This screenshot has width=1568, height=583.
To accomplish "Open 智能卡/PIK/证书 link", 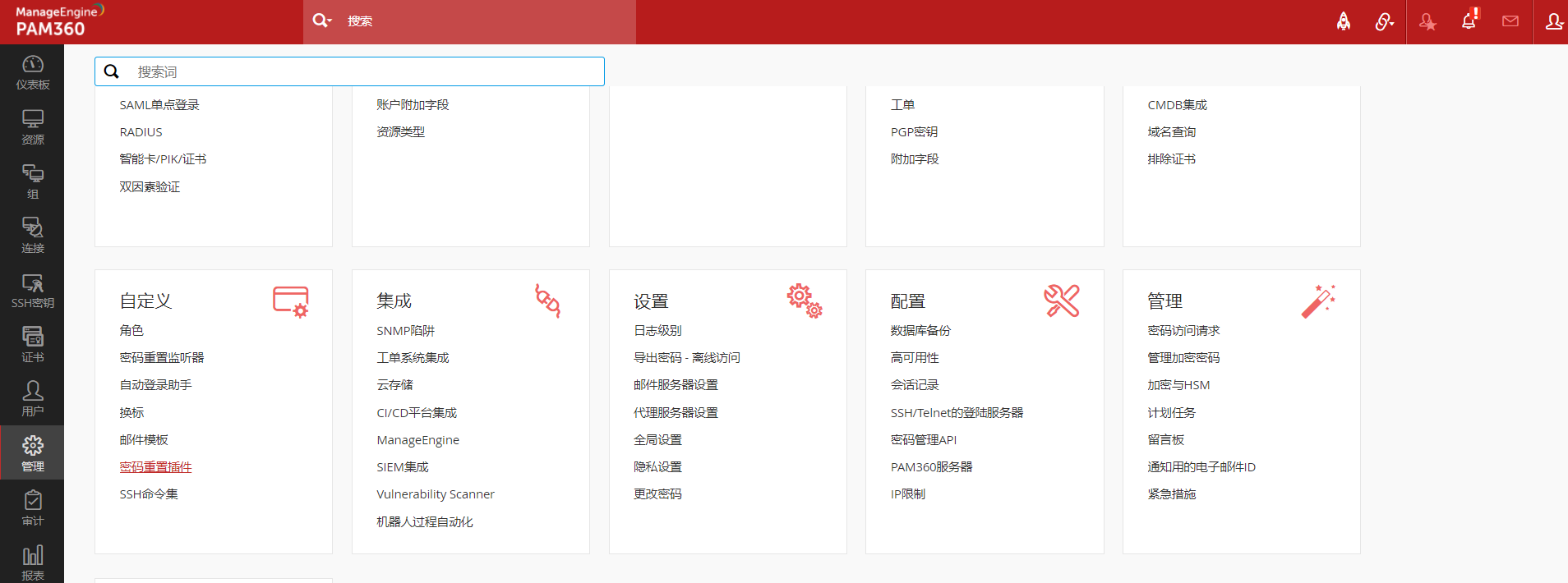I will 163,159.
